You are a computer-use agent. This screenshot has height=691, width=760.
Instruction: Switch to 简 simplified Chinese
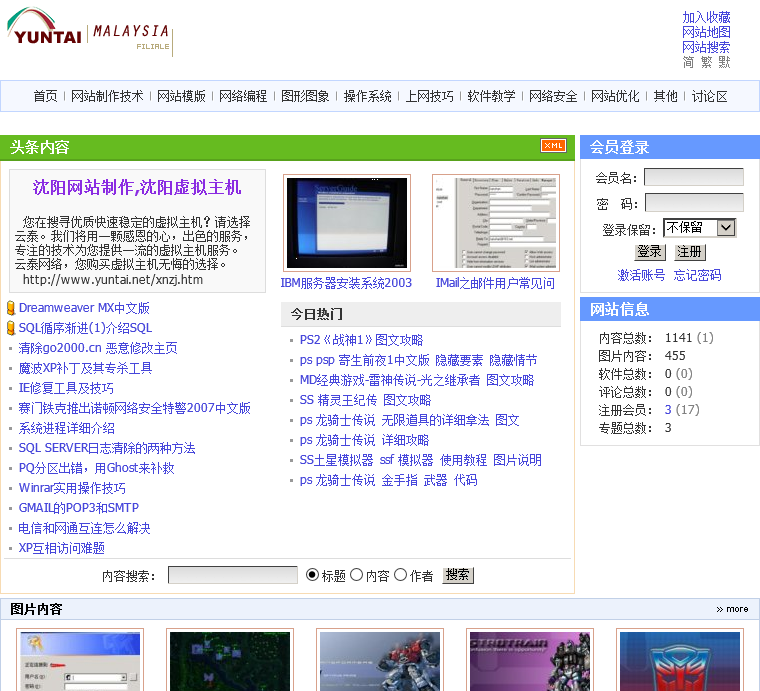point(688,62)
